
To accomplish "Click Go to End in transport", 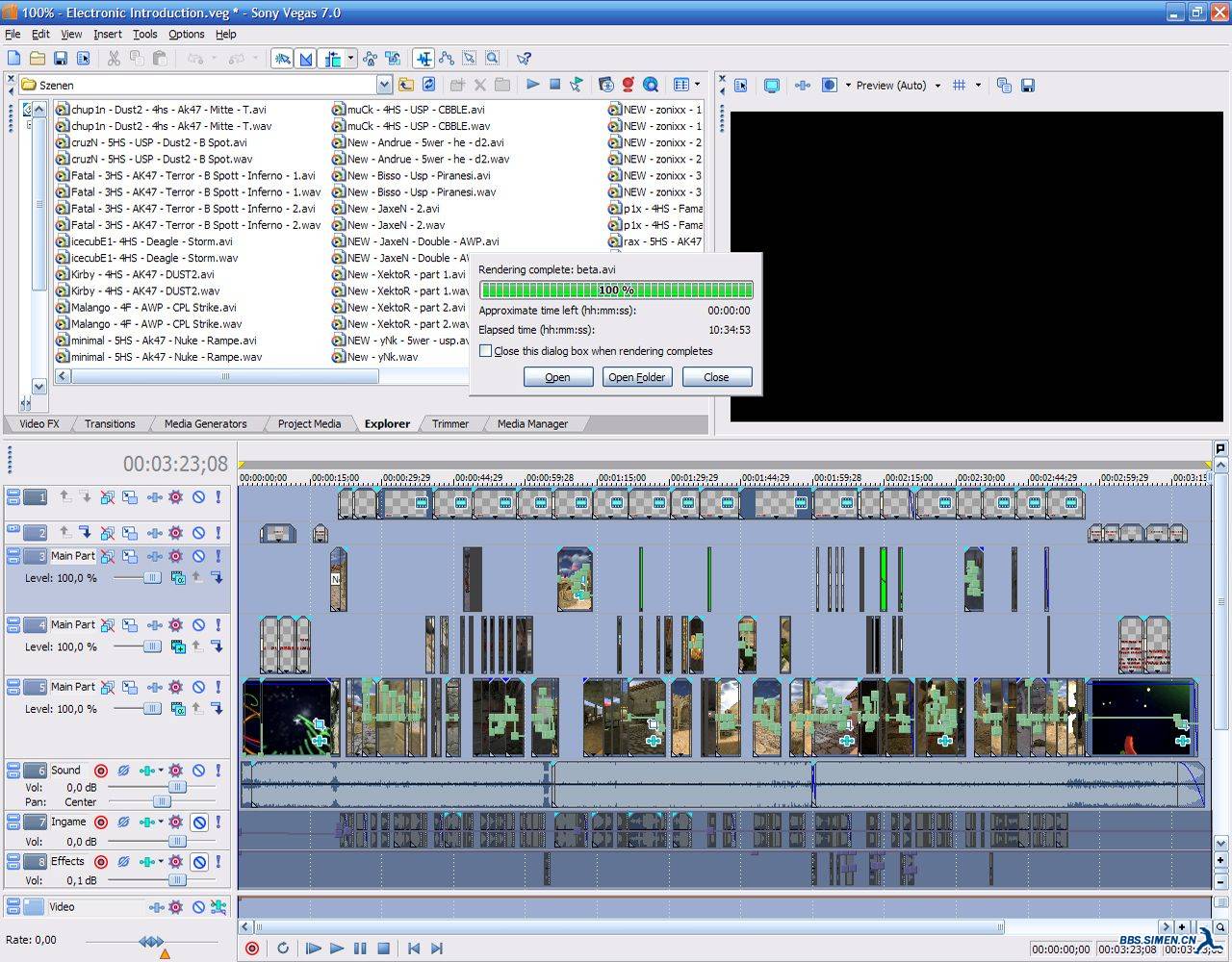I will click(x=437, y=948).
